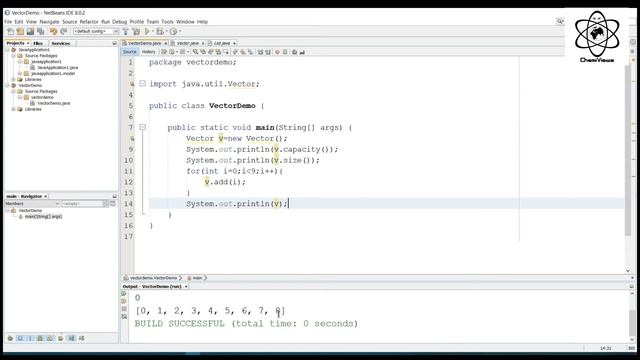Switch to the Services tab
This screenshot has height=360, width=640.
[61, 43]
